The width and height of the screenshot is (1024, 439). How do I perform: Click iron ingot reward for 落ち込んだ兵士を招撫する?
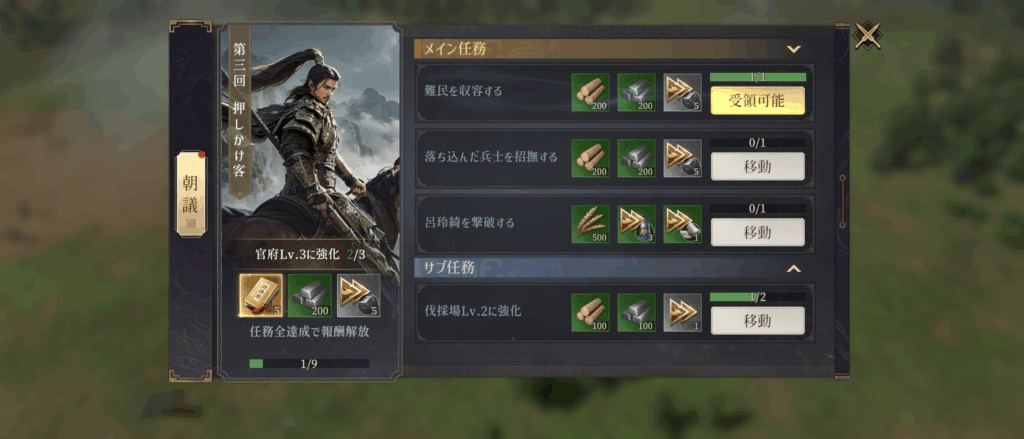[x=637, y=158]
